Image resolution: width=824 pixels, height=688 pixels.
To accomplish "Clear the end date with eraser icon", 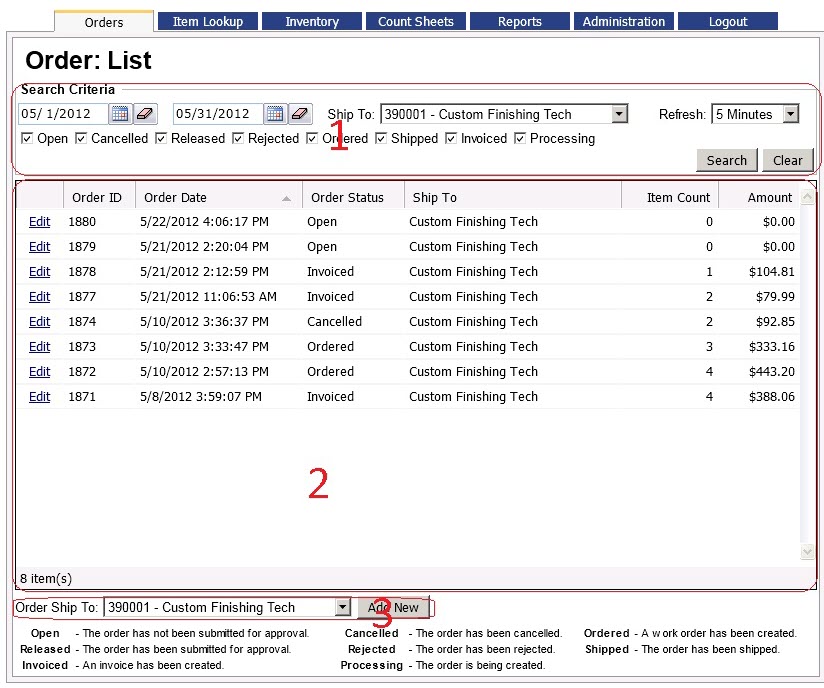I will 300,114.
